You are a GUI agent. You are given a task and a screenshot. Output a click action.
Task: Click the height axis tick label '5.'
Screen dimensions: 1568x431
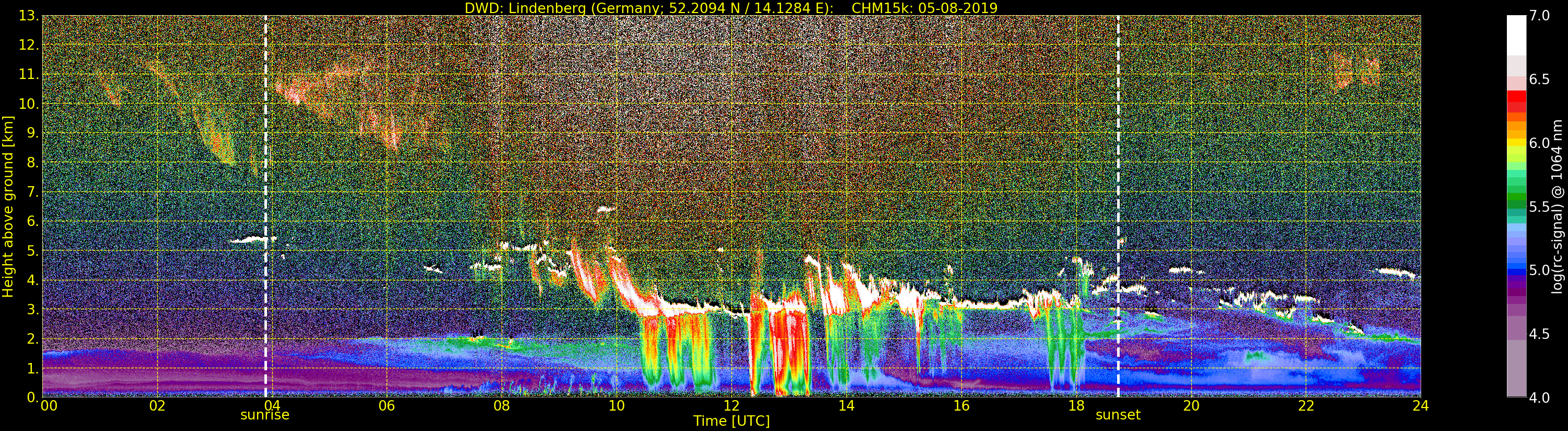(33, 251)
